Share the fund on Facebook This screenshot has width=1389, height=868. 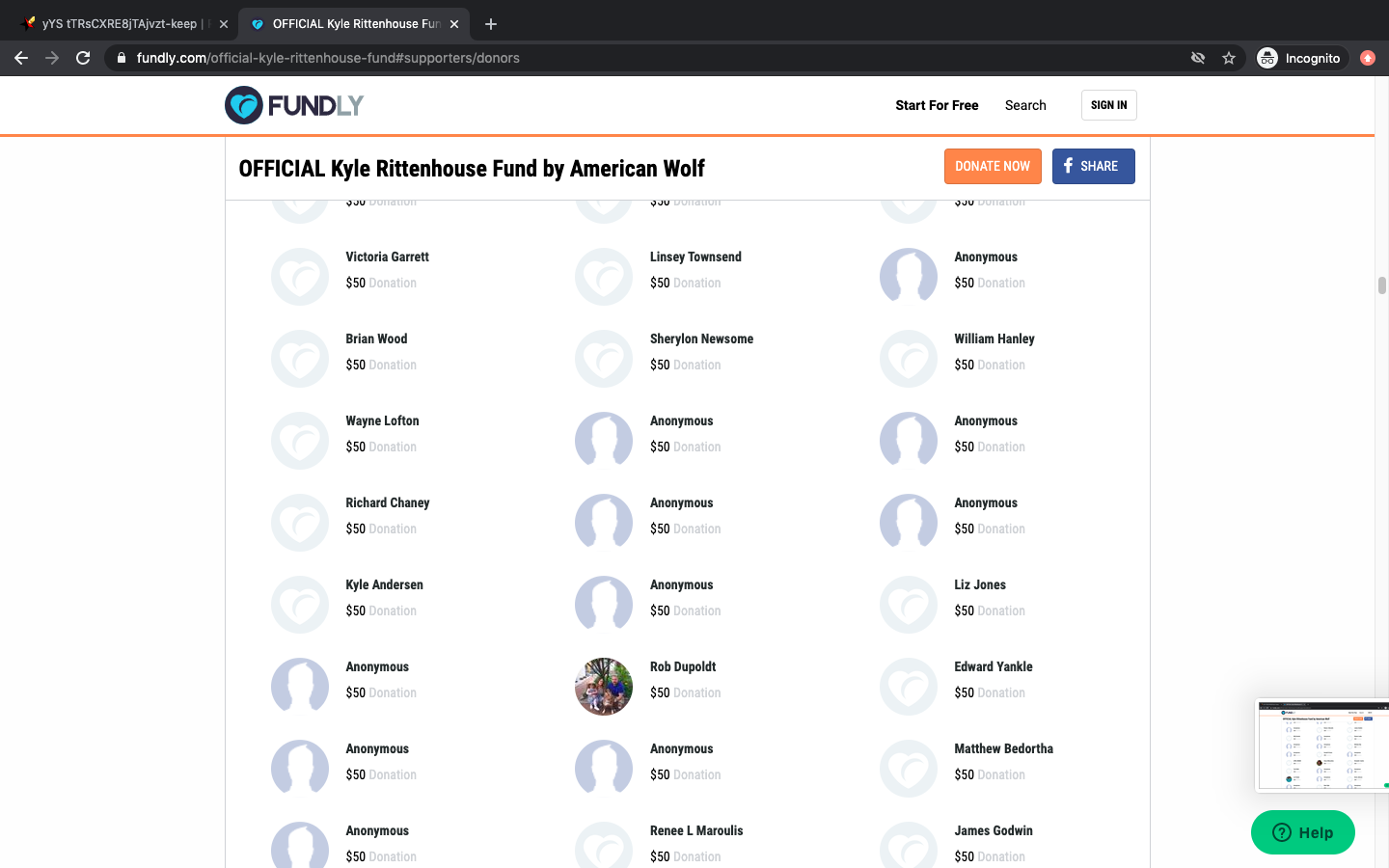click(x=1093, y=166)
